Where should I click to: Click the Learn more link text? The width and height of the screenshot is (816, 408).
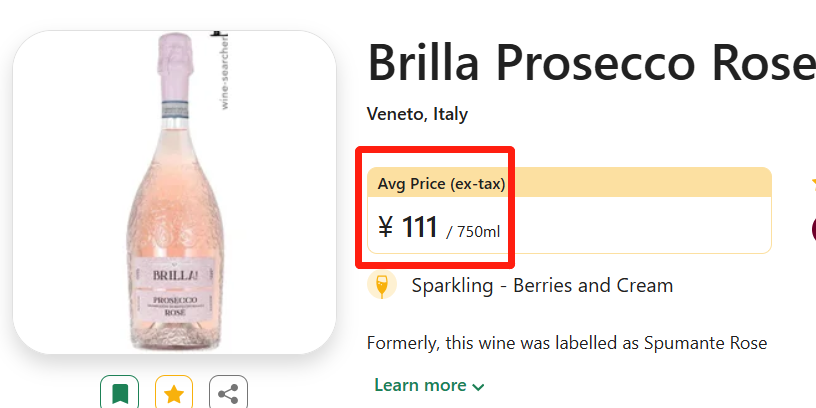tap(420, 385)
